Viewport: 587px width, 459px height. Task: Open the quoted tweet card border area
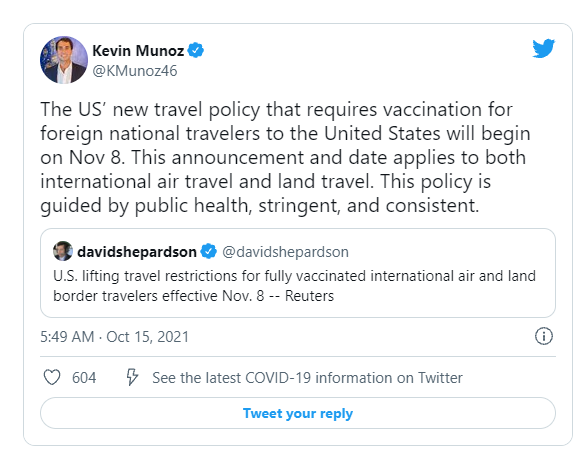point(298,273)
